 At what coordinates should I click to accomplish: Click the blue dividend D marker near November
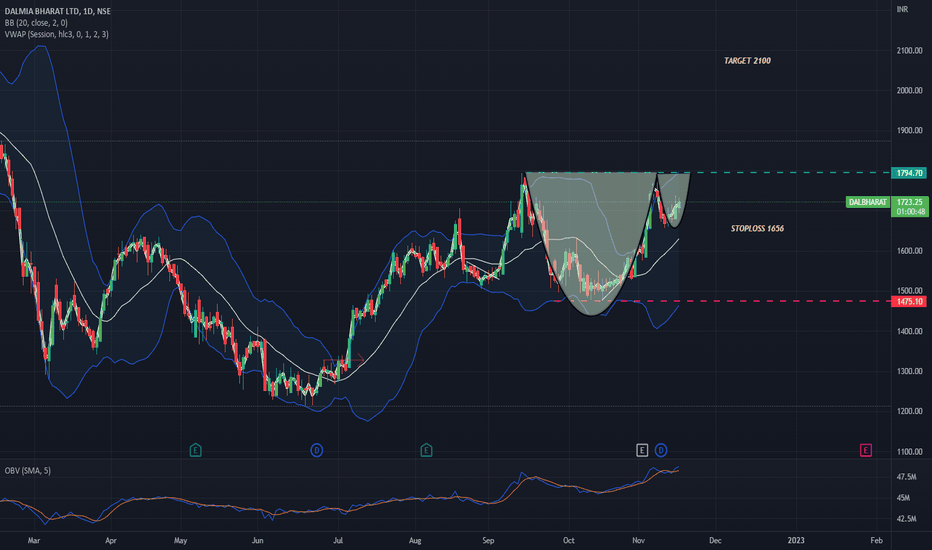(x=661, y=450)
